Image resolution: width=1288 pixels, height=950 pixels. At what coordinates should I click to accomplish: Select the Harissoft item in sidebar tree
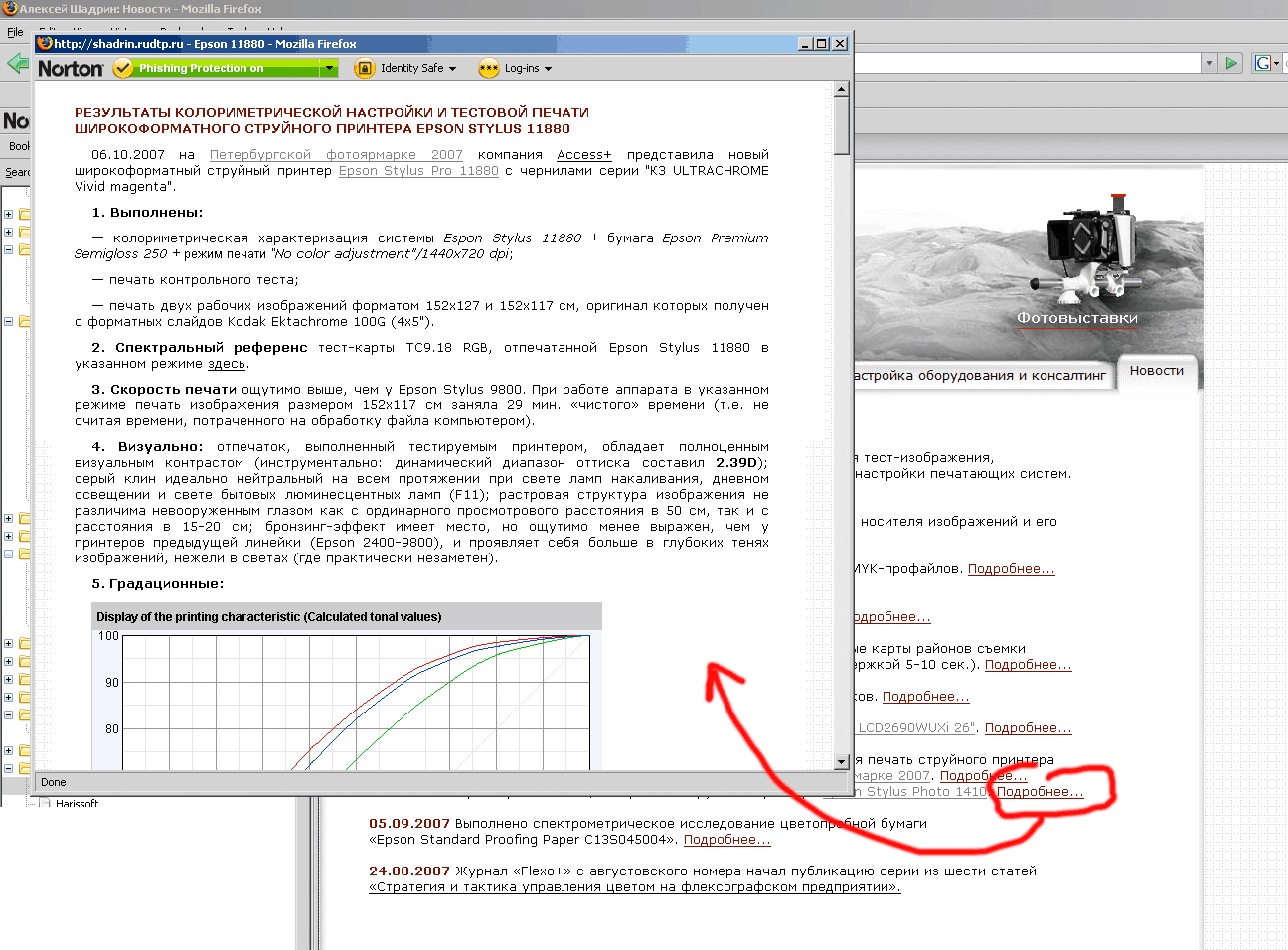77,803
